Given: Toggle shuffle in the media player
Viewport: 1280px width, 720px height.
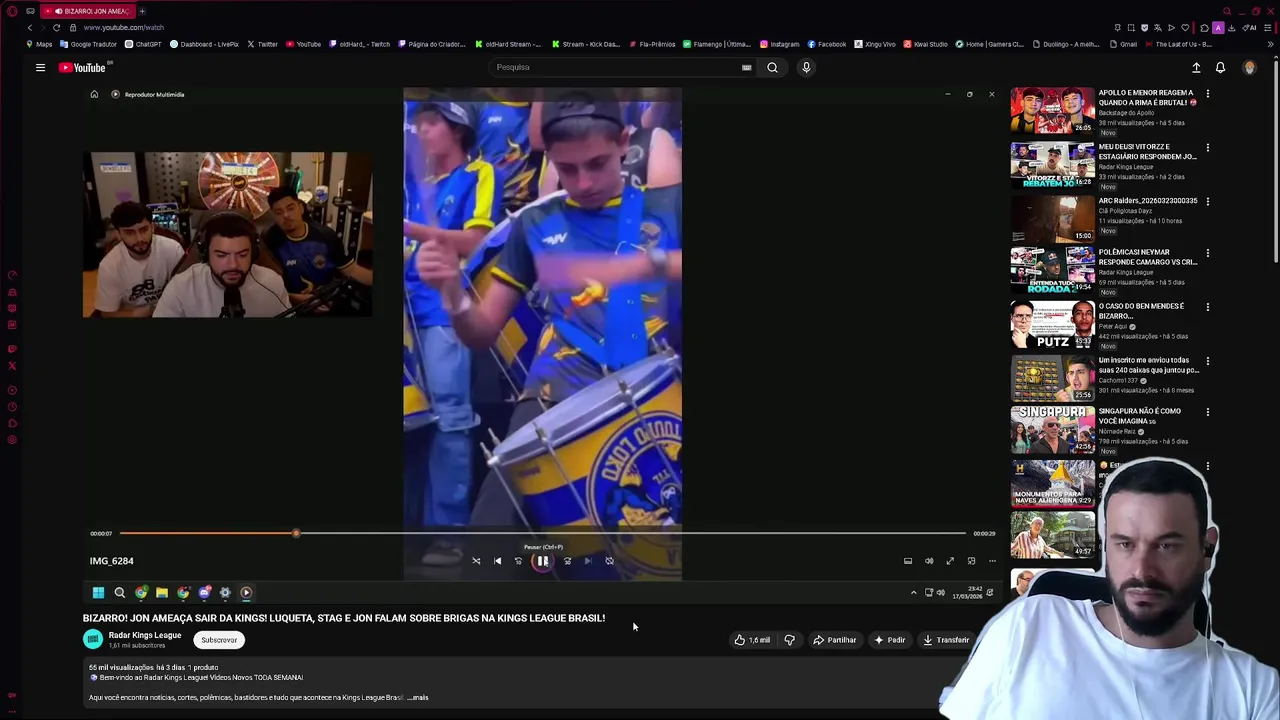Looking at the screenshot, I should [x=476, y=561].
